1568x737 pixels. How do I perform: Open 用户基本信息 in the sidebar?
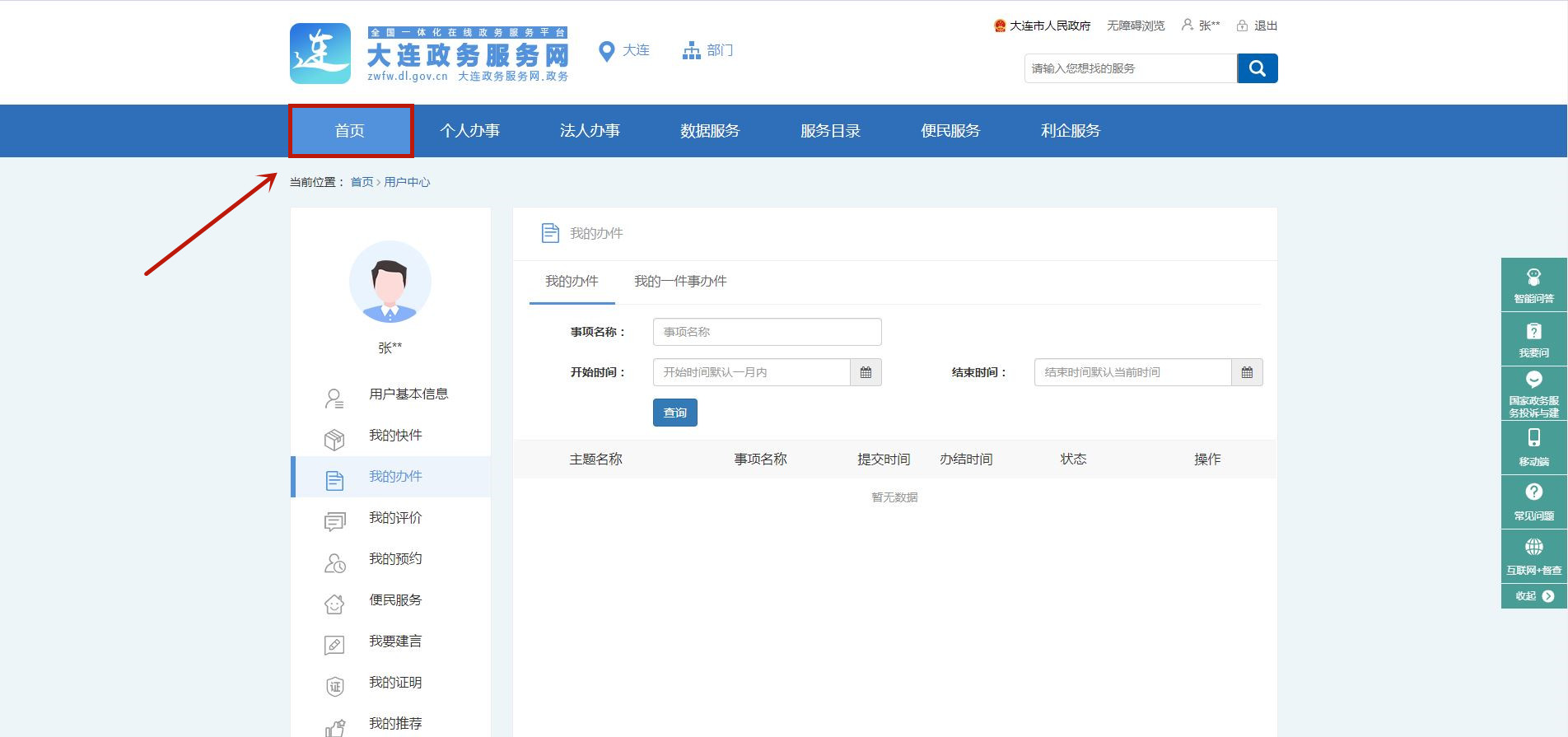pos(408,394)
